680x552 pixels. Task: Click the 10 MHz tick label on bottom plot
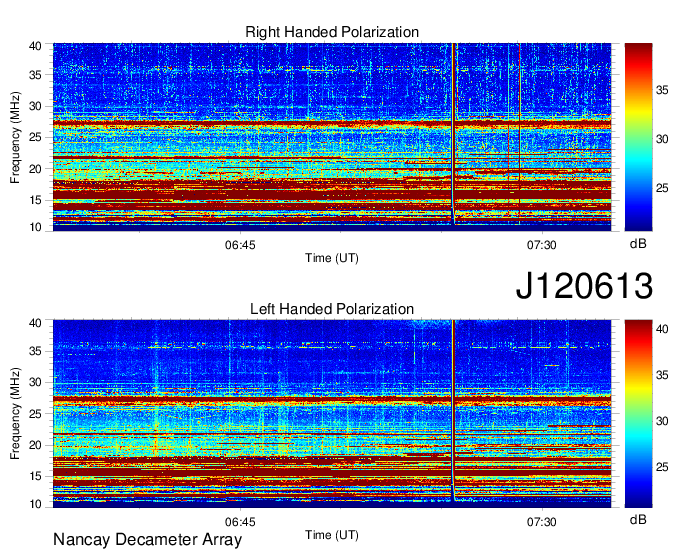pos(35,504)
